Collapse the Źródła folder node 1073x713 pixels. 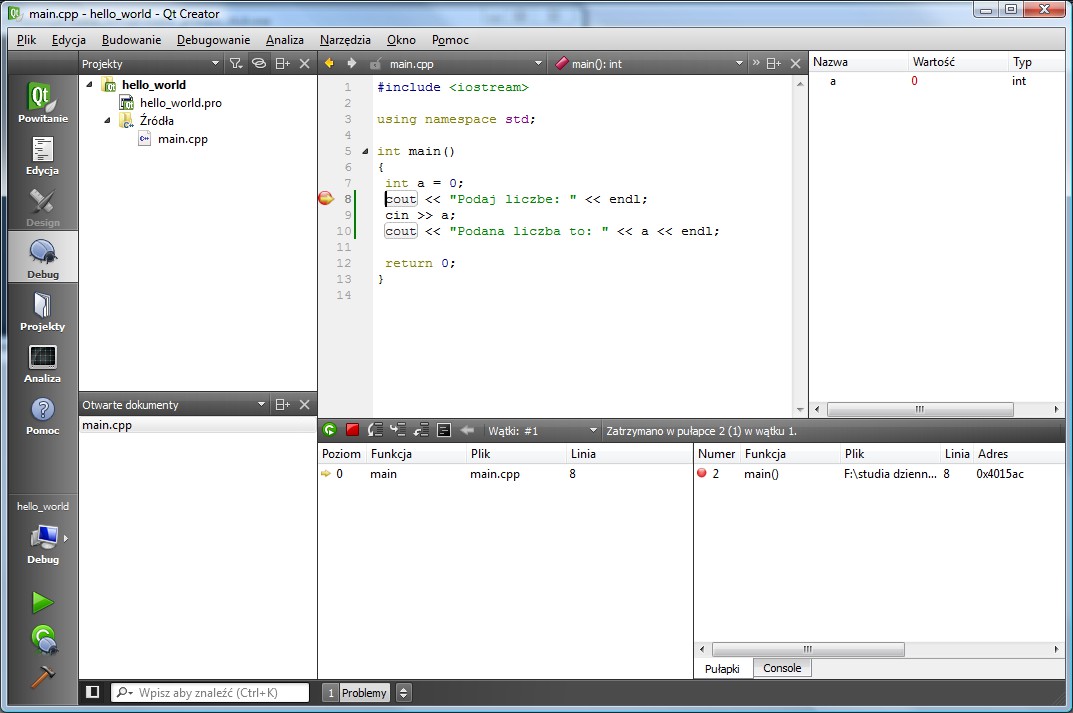tap(107, 120)
